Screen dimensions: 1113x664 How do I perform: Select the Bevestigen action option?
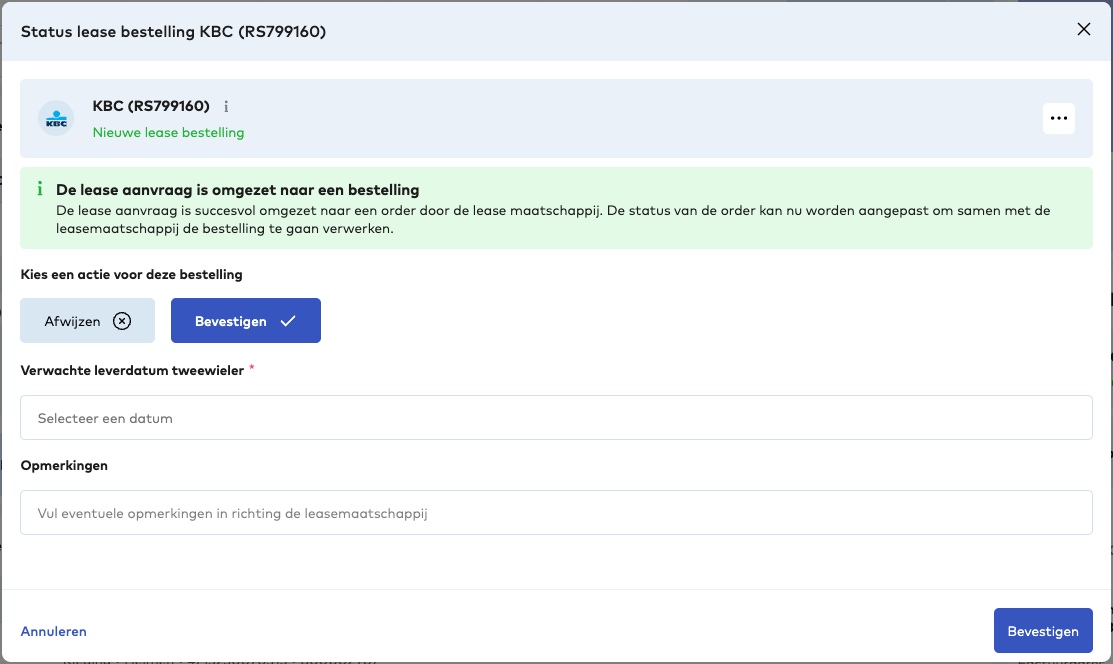245,321
